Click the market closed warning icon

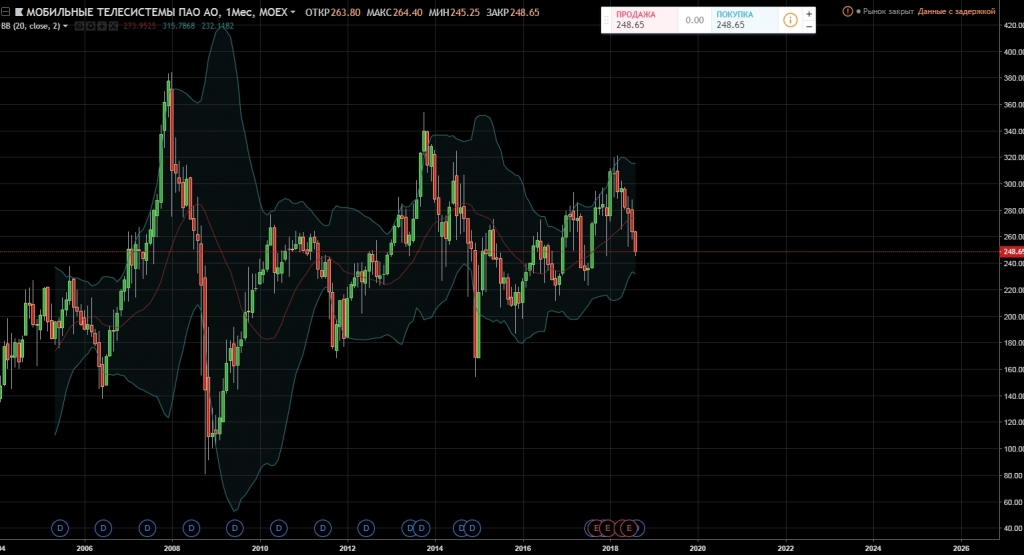(848, 11)
